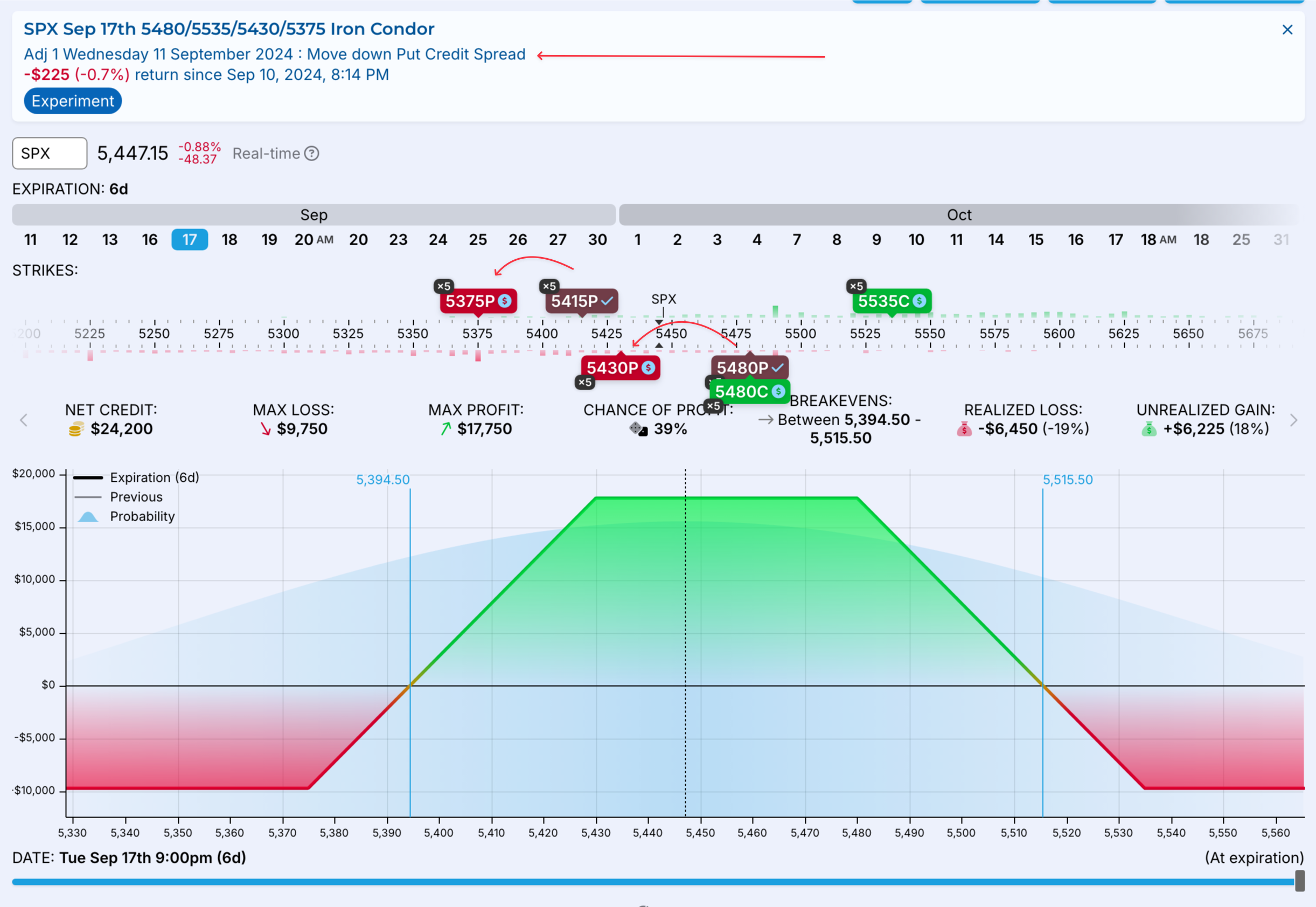Select the 5480C call strike marker

tap(750, 392)
